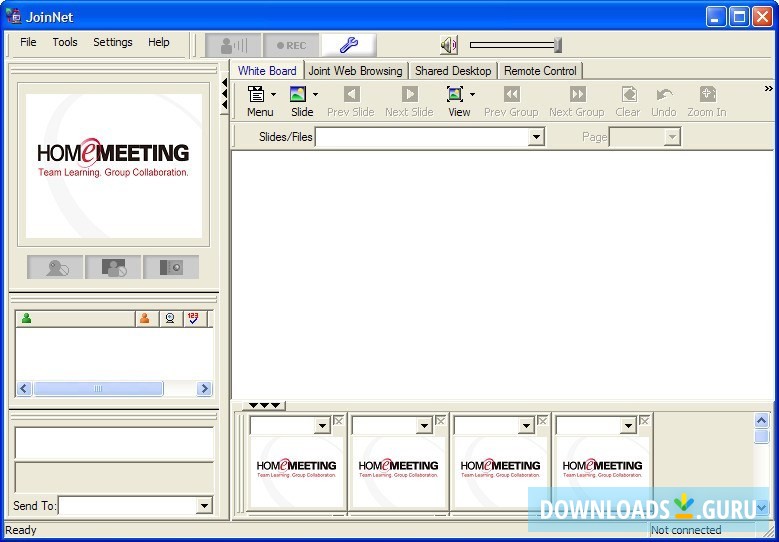Jump to Prev Group
This screenshot has width=779, height=542.
(511, 102)
